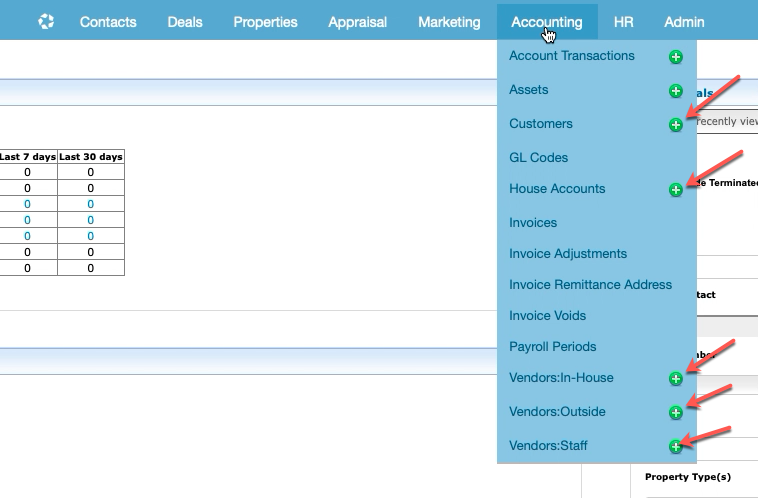Open the HR menu

tap(623, 22)
